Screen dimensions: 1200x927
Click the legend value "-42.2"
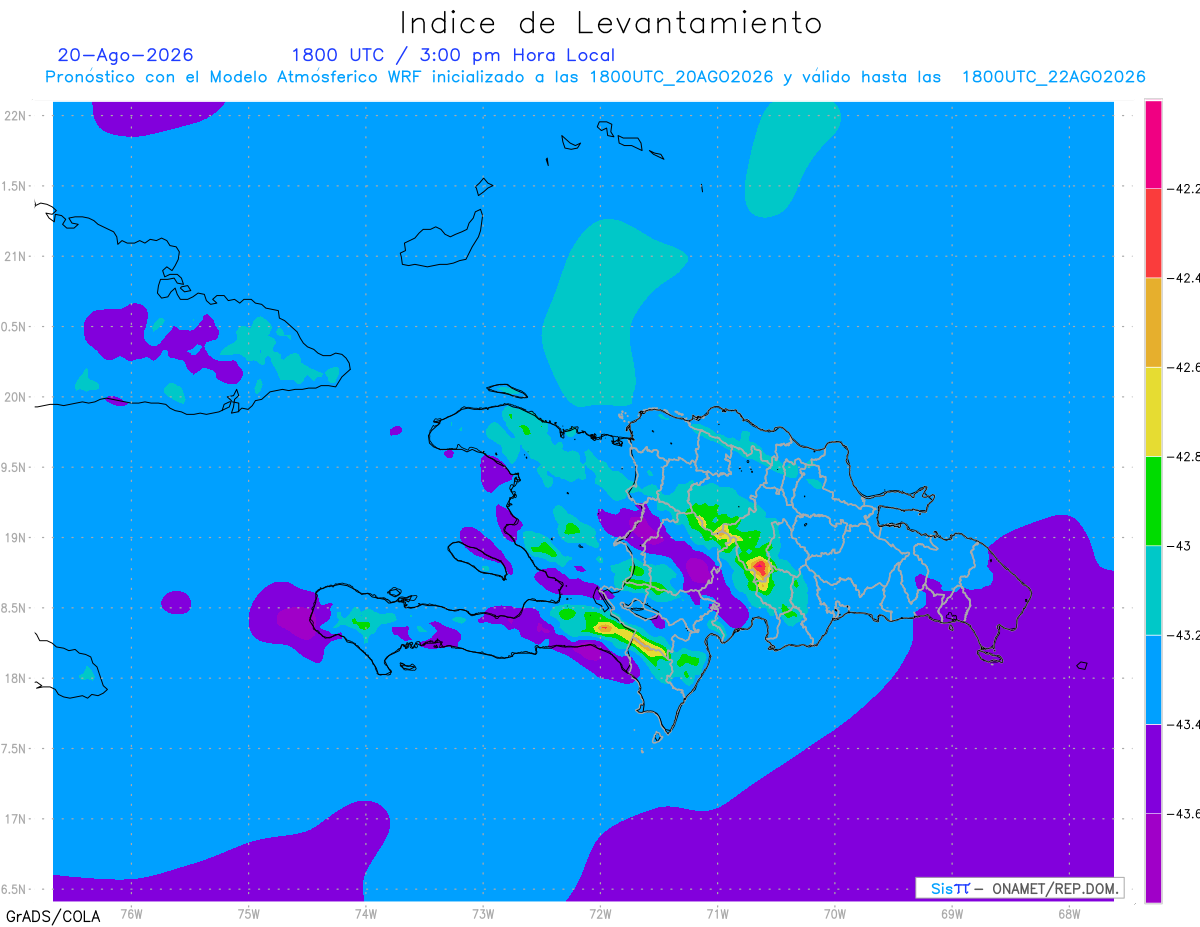point(1183,188)
